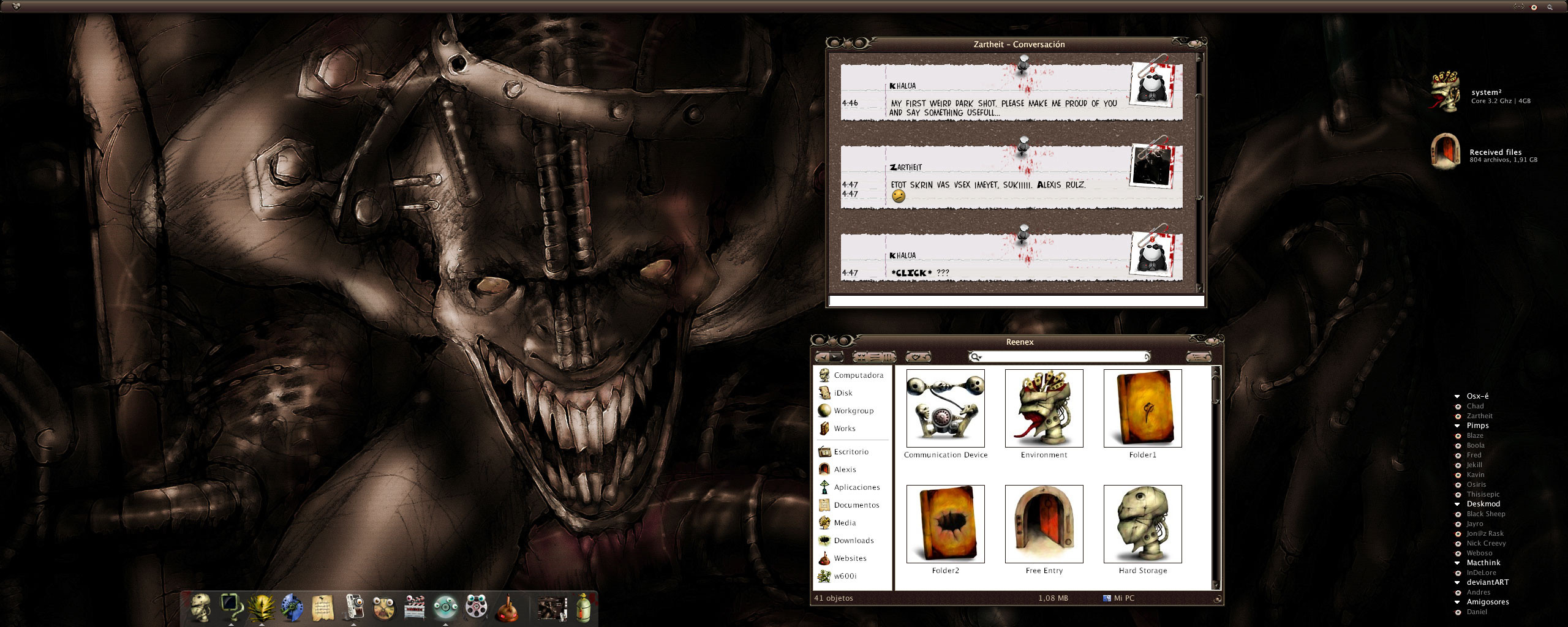Open the minimized screenshot thumbnail in the dock
Screen dimensions: 1568x627
[x=552, y=608]
